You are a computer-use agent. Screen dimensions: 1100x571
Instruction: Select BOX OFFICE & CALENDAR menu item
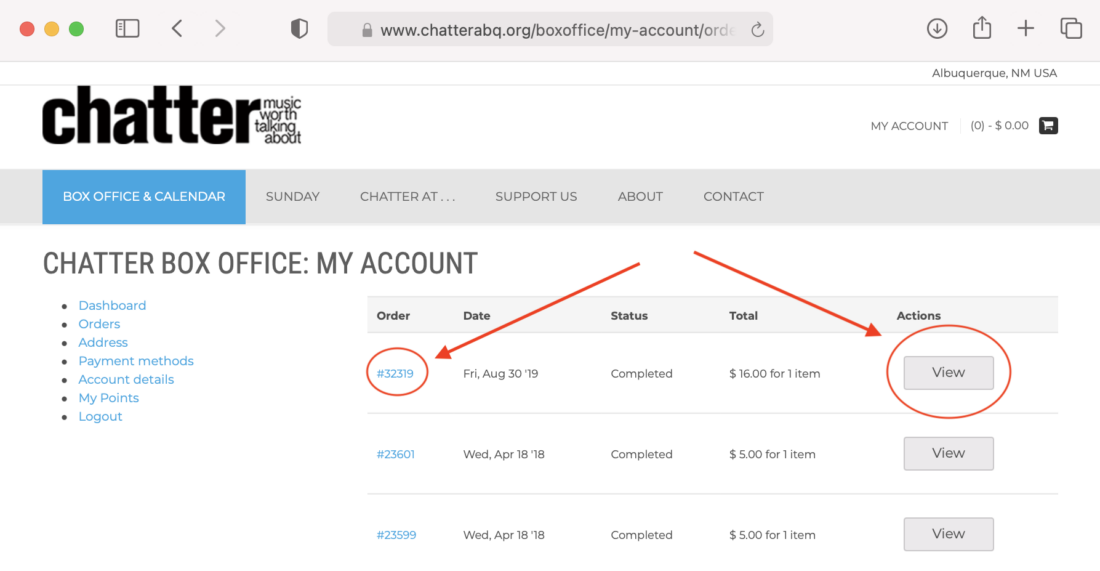144,197
